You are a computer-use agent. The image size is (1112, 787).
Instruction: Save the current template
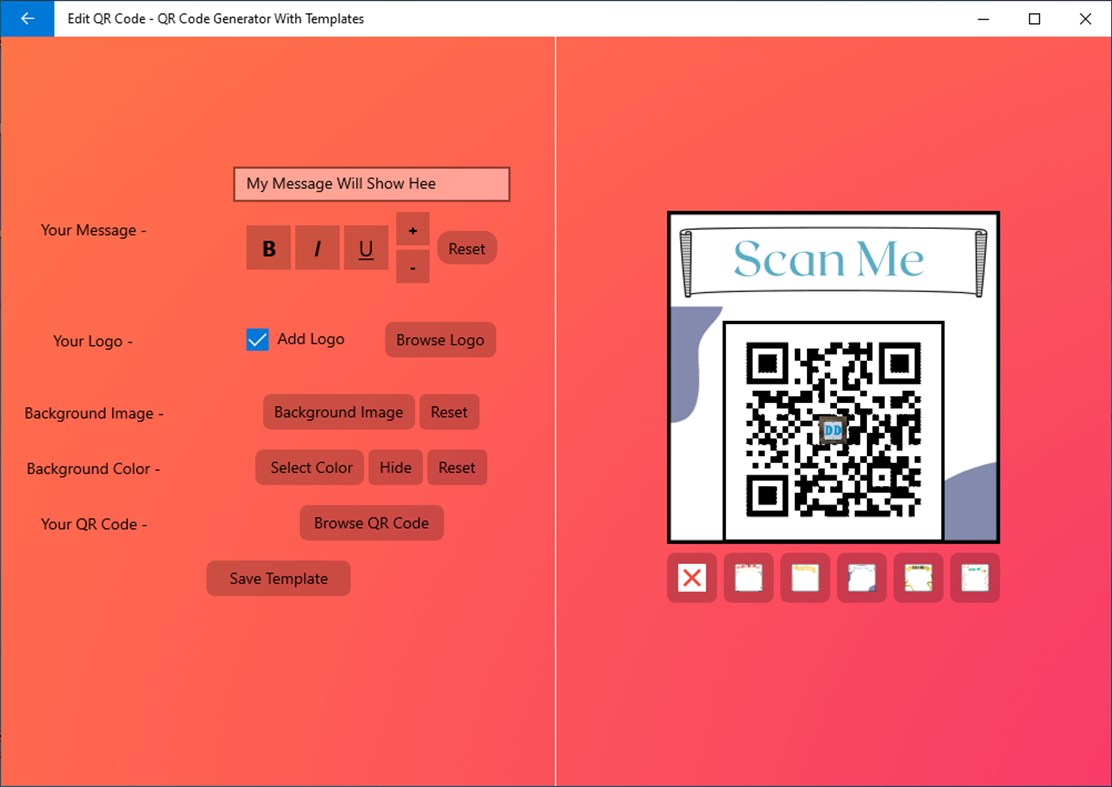[x=279, y=578]
